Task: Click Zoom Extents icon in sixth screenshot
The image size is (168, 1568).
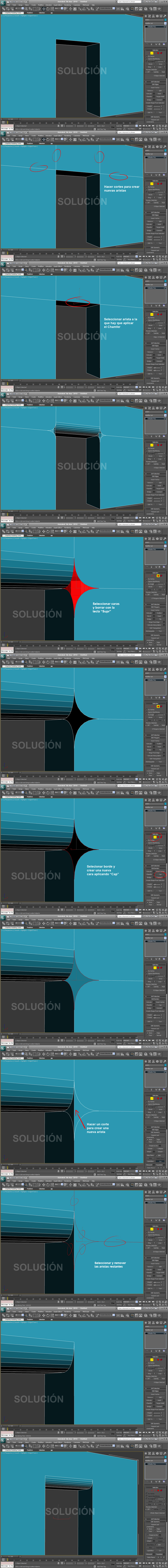Action: click(163, 779)
